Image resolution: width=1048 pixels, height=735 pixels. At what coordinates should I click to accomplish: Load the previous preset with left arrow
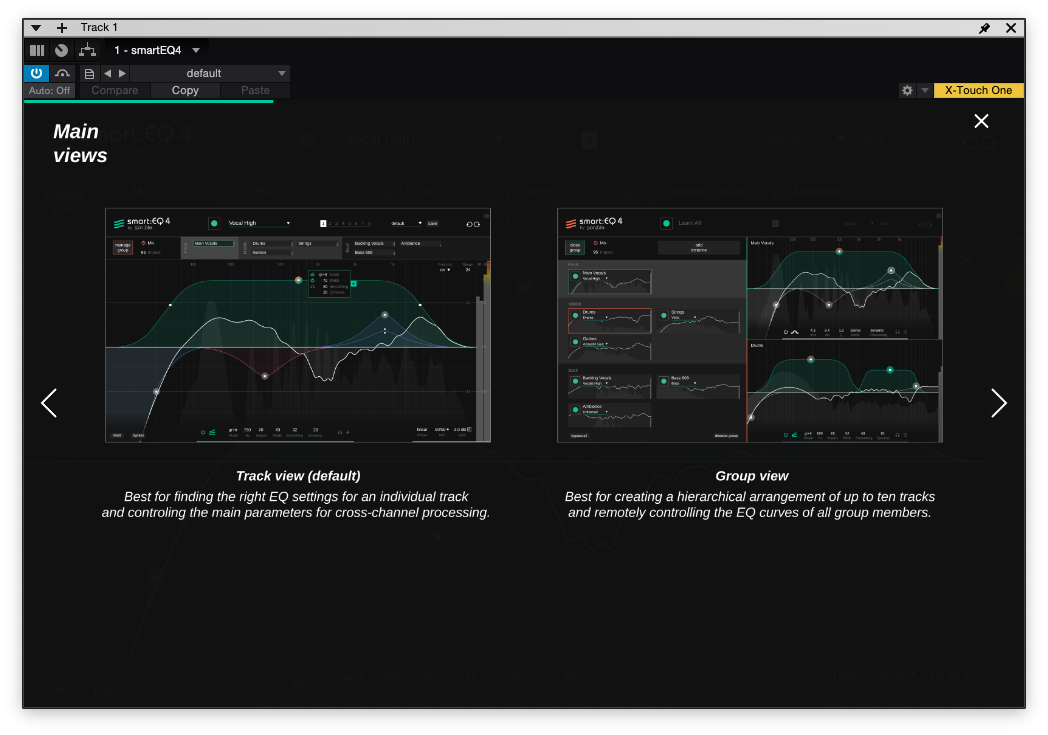[x=108, y=74]
